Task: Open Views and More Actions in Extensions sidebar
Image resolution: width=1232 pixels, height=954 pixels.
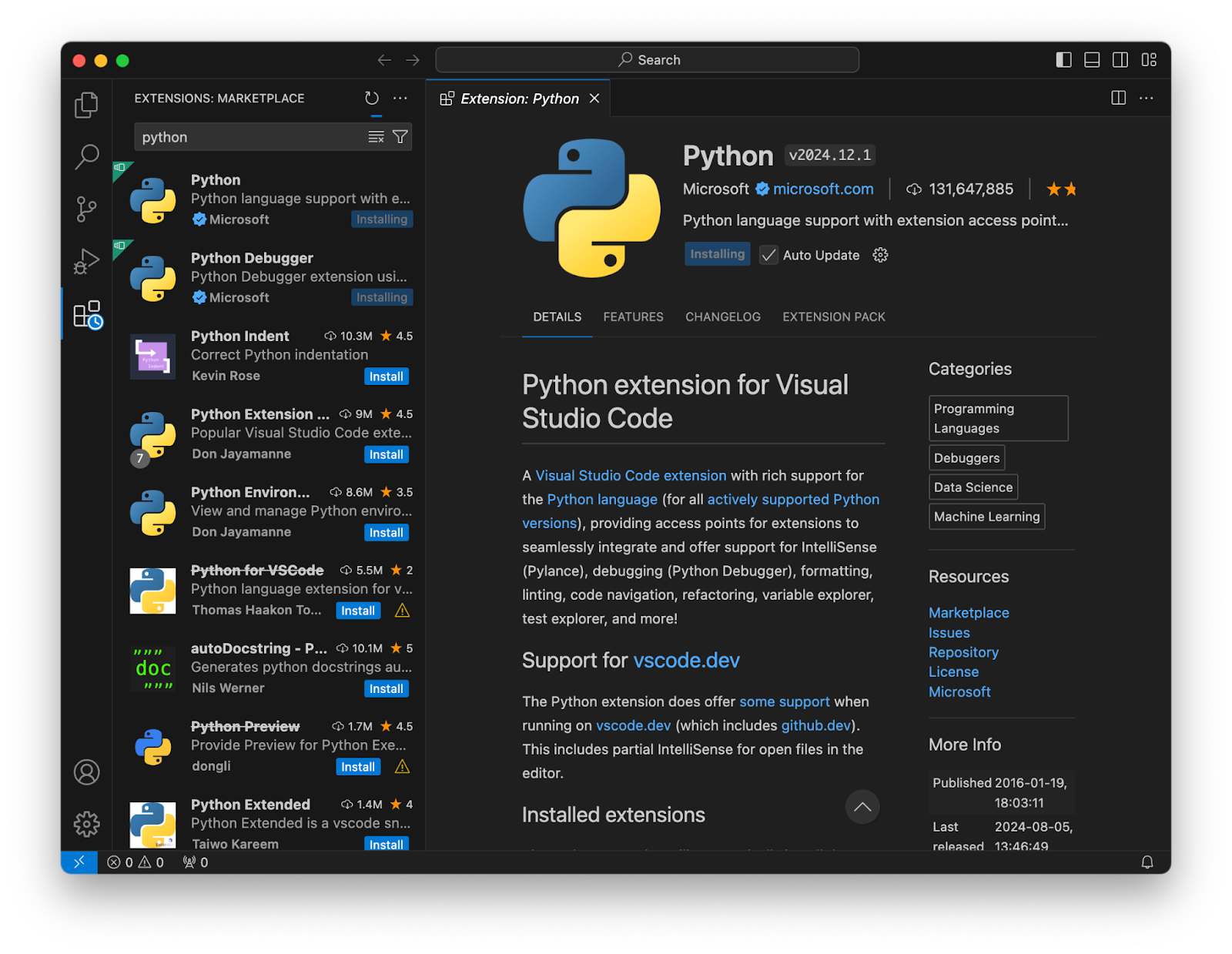Action: tap(400, 98)
